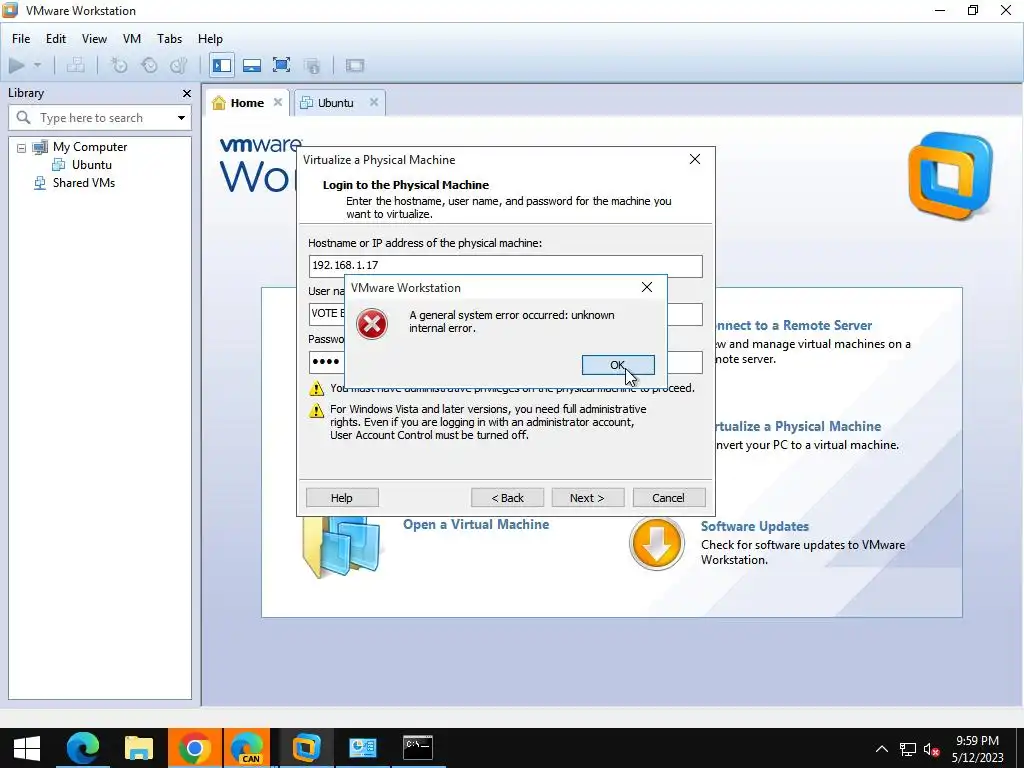The height and width of the screenshot is (768, 1024).
Task: Click the console view toolbar icon
Action: point(355,65)
